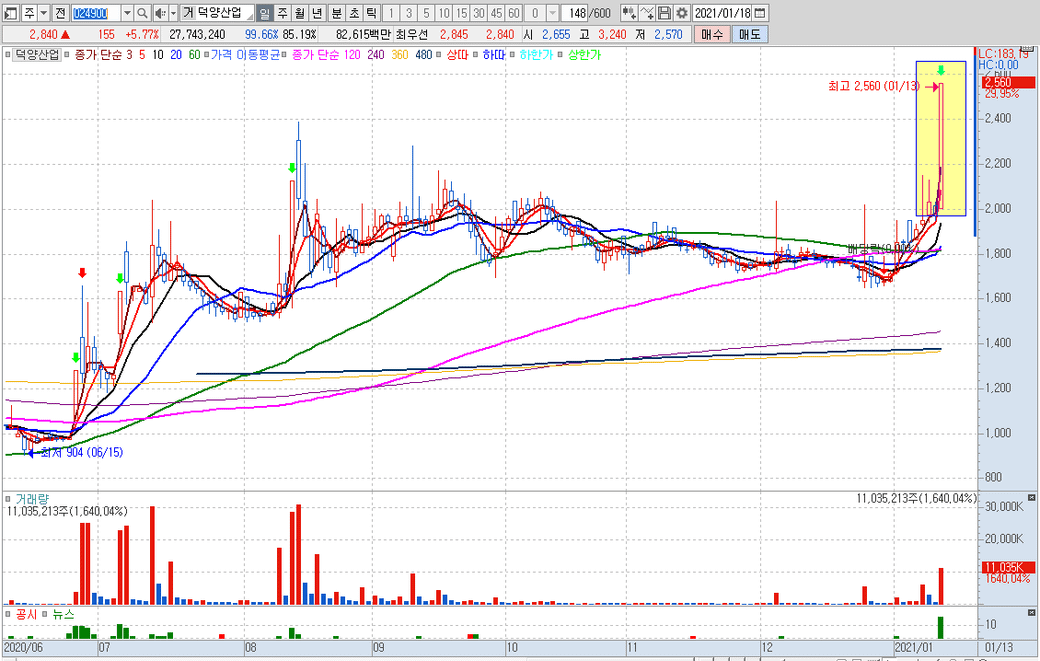The width and height of the screenshot is (1040, 661).
Task: Click the stock code field 024900
Action: (94, 13)
